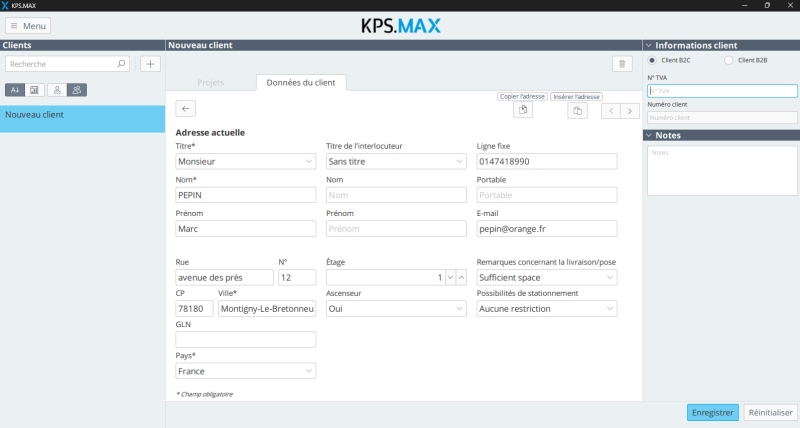The height and width of the screenshot is (428, 800).
Task: Click the N° house number field
Action: click(297, 278)
